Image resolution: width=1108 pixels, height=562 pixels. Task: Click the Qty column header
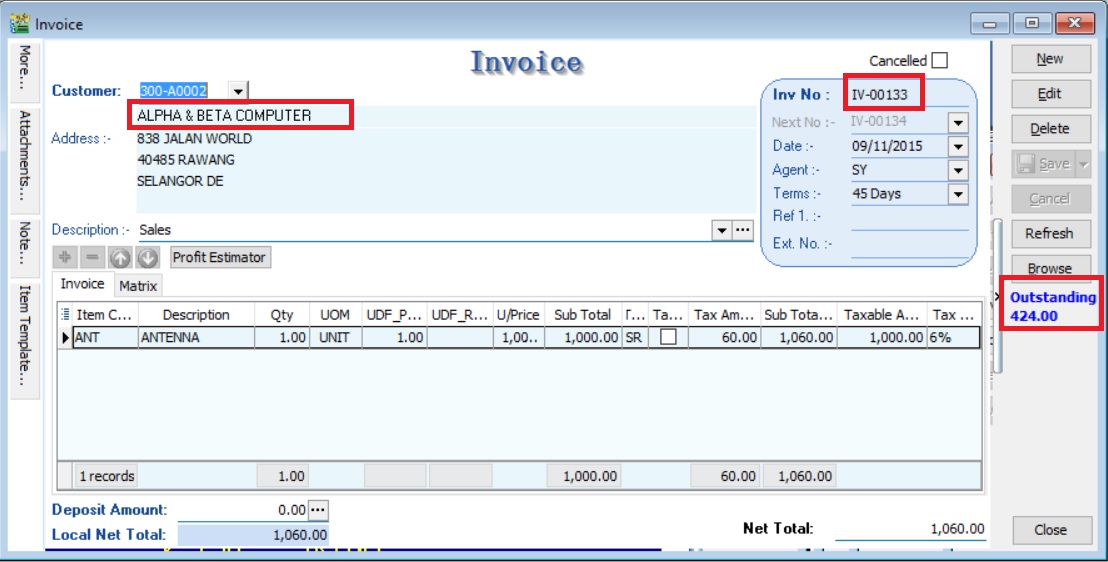[x=282, y=315]
